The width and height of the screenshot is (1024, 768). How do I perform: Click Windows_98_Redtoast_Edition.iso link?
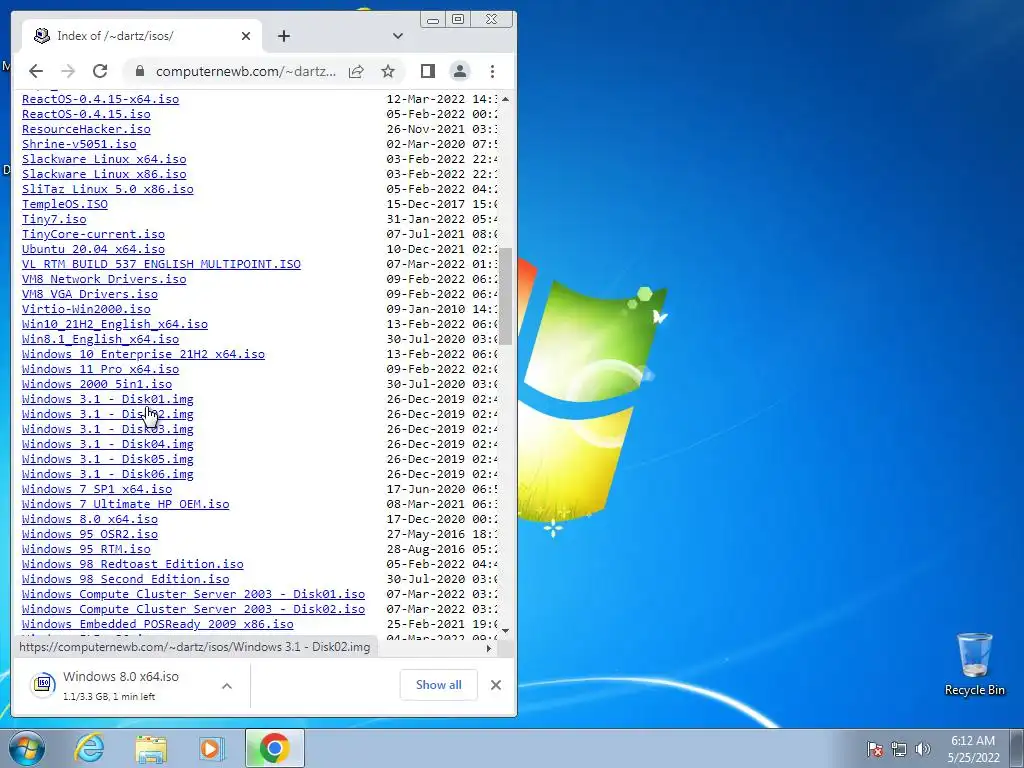point(133,565)
